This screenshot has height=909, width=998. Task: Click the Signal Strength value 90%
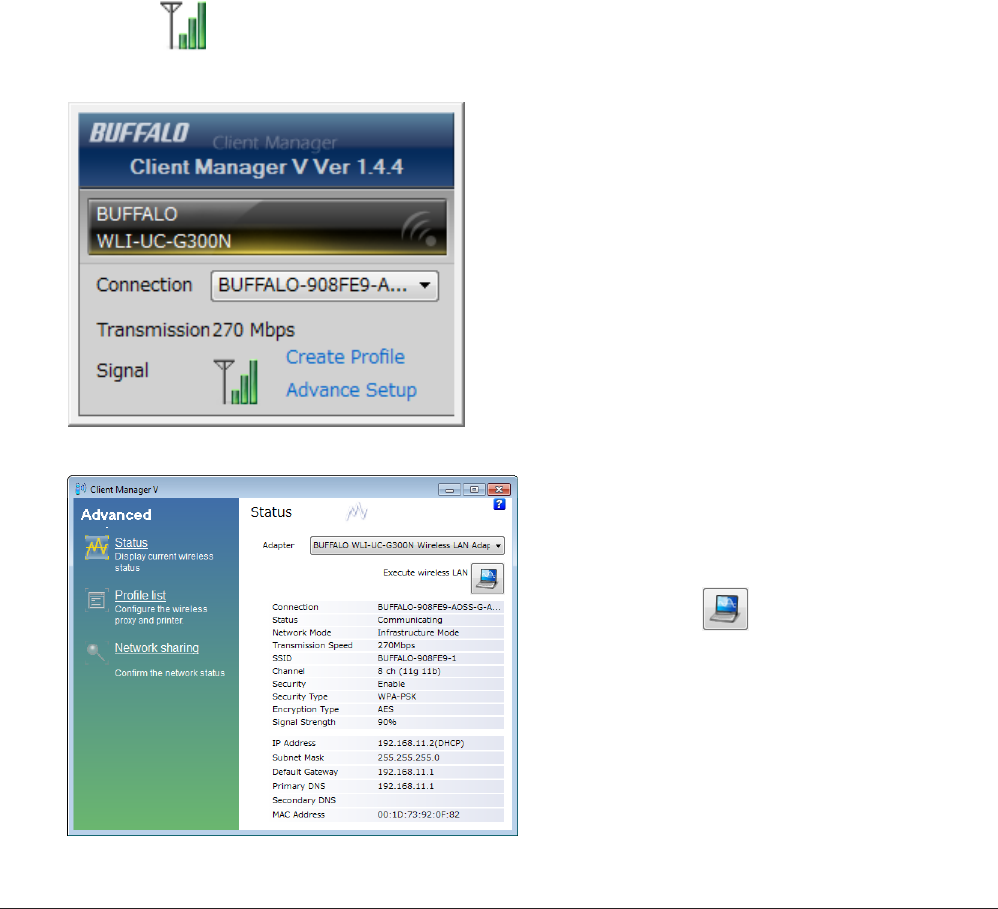click(387, 722)
